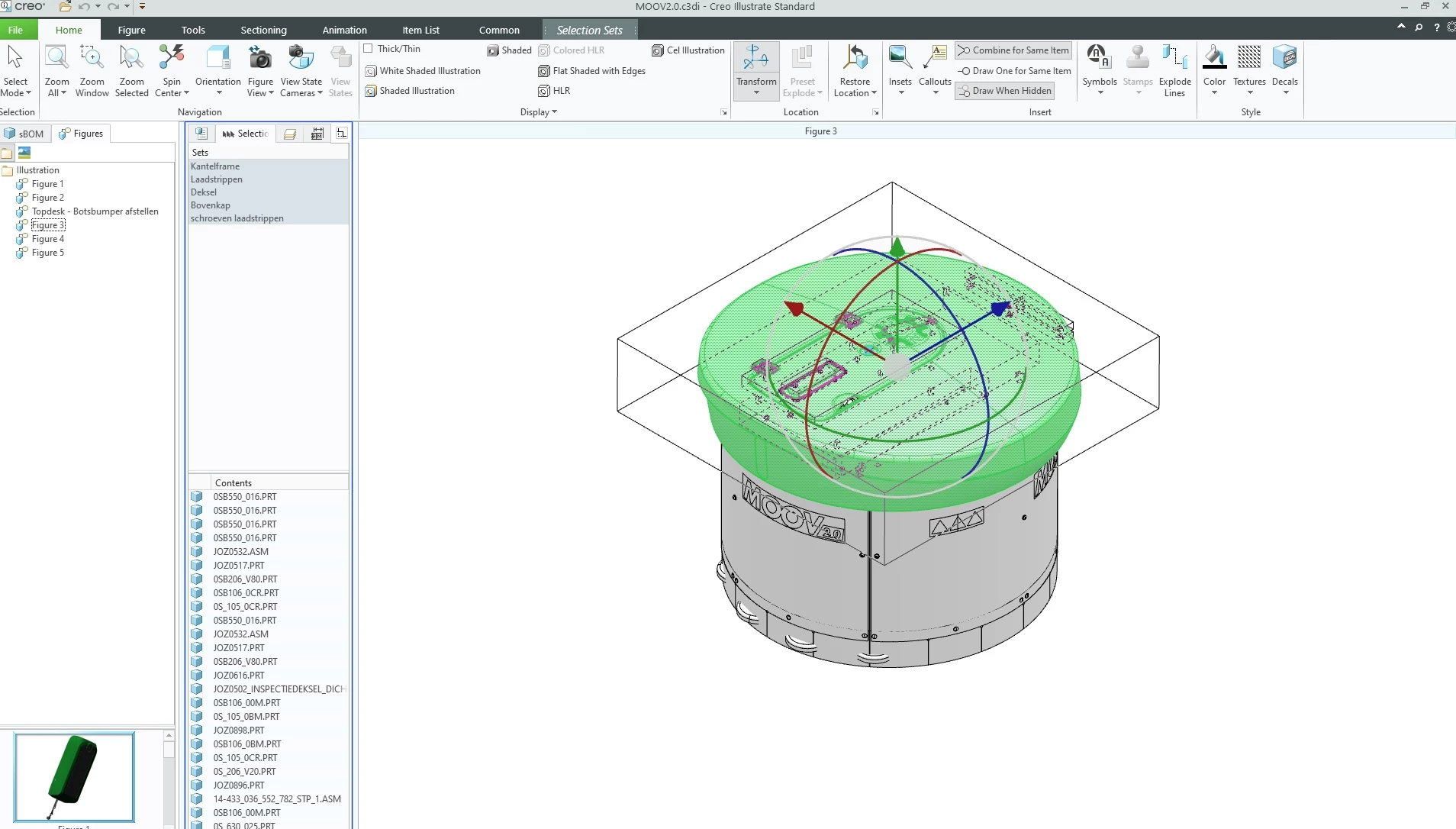Viewport: 1456px width, 829px height.
Task: Toggle Draw One for Same Item
Action: click(1013, 71)
